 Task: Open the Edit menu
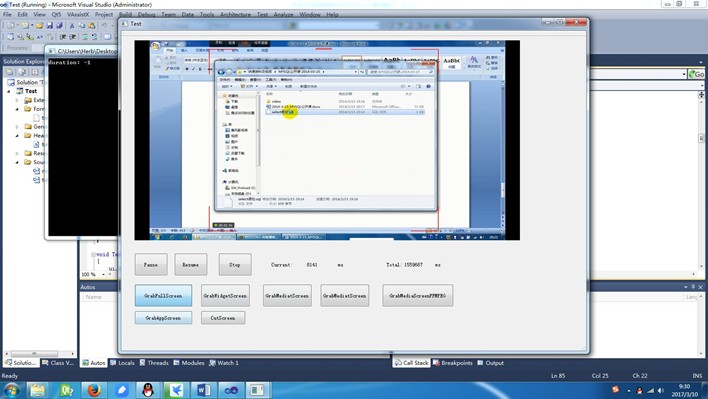point(22,14)
